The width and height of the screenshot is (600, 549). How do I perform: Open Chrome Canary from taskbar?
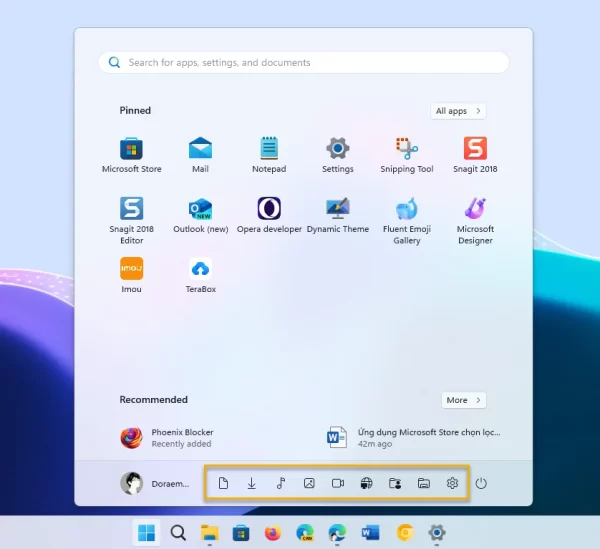(405, 533)
